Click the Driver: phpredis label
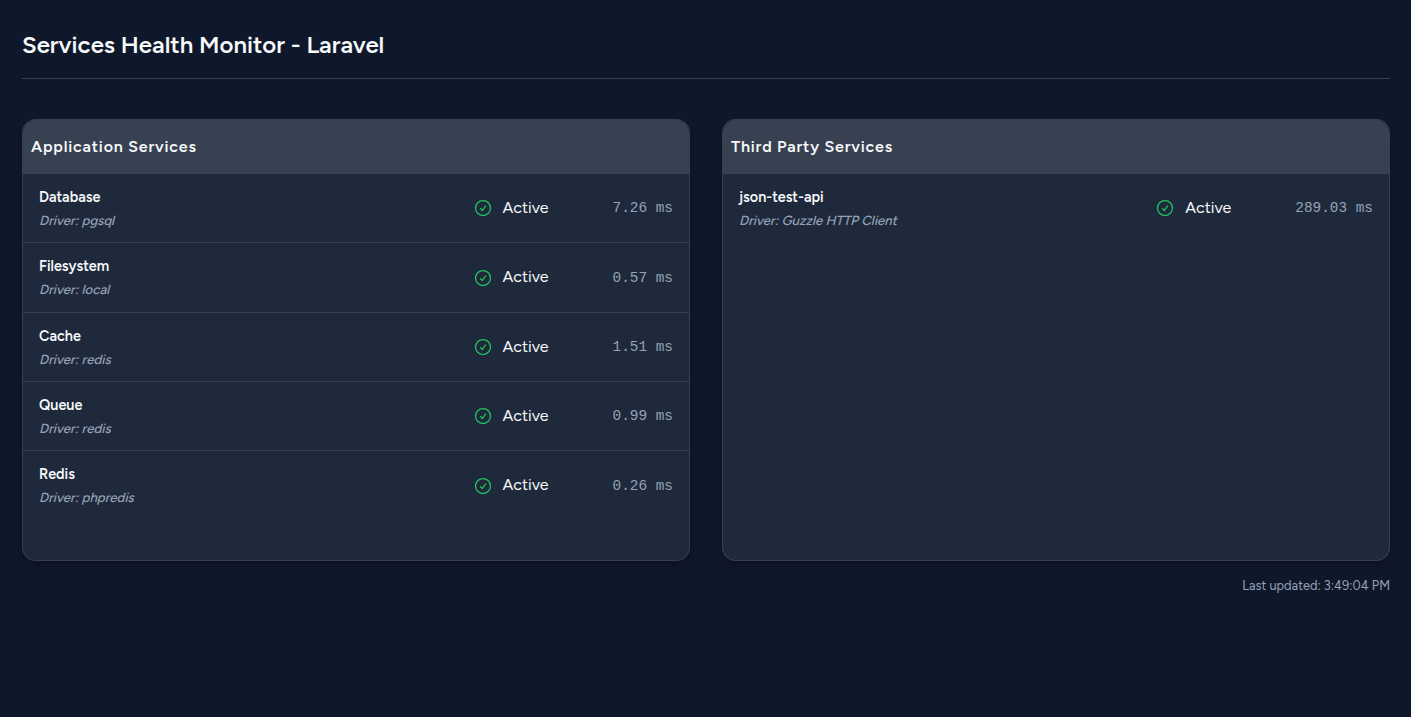This screenshot has height=717, width=1411. [87, 497]
